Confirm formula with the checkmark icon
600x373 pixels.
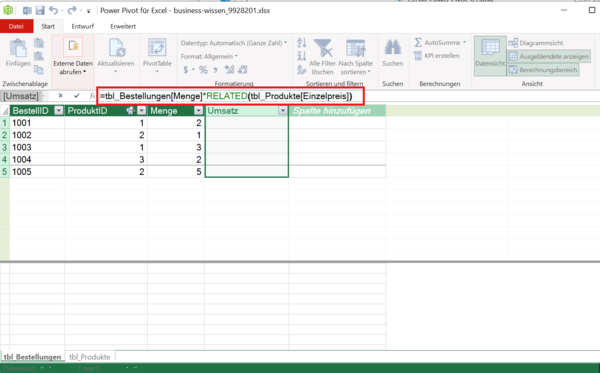[77, 96]
